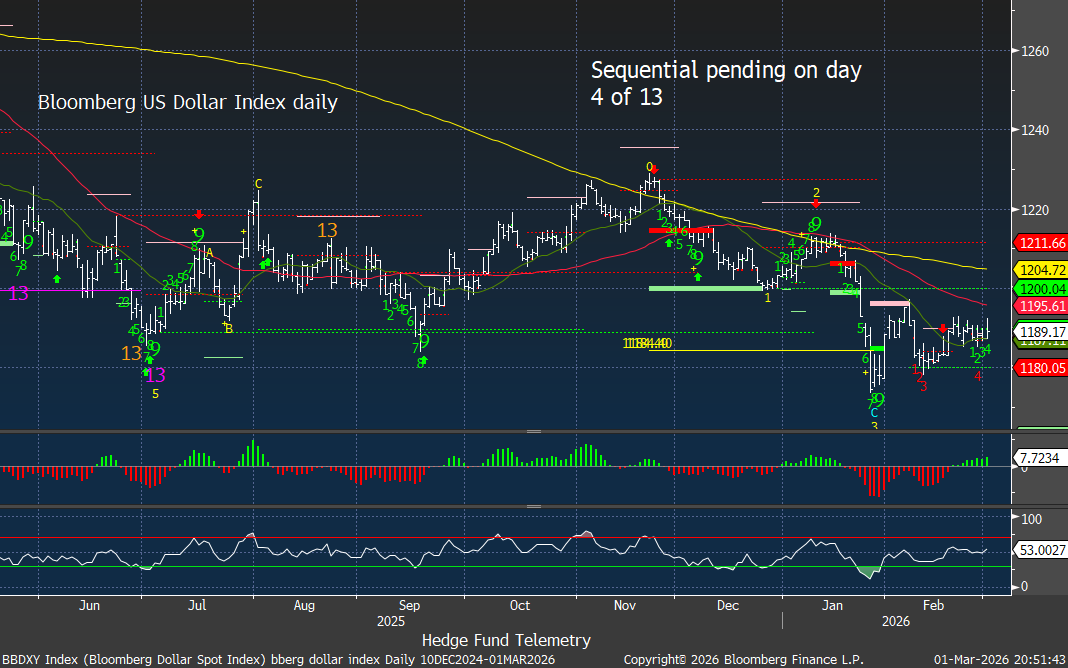Select the red 1180.05 price label
This screenshot has height=668, width=1068.
tap(1040, 368)
